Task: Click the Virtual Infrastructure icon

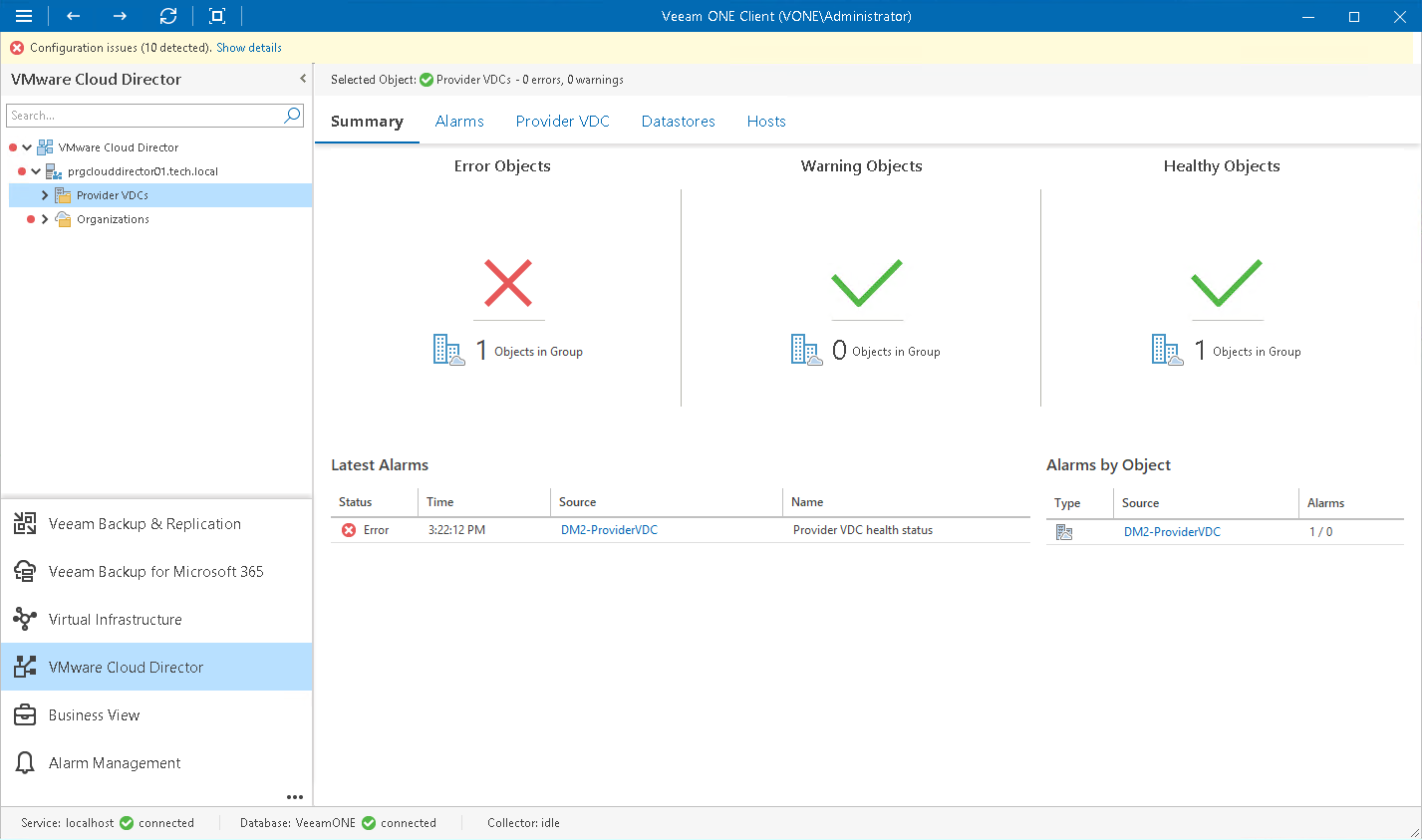Action: pyautogui.click(x=25, y=620)
